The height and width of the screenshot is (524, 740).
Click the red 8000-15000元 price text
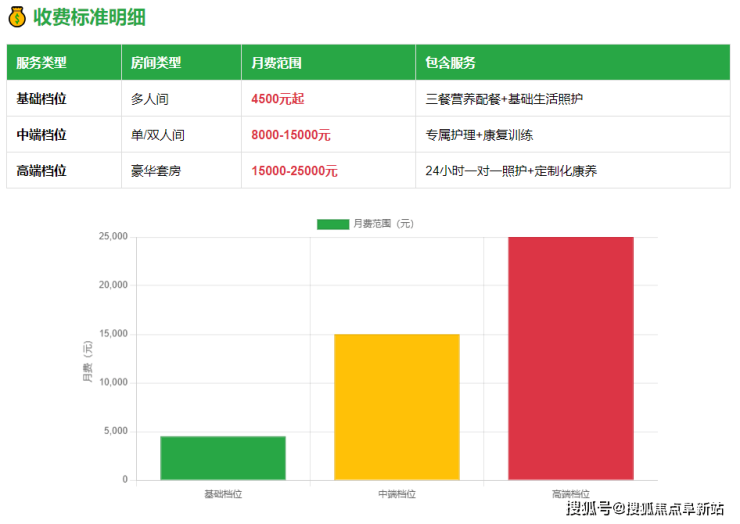point(291,135)
